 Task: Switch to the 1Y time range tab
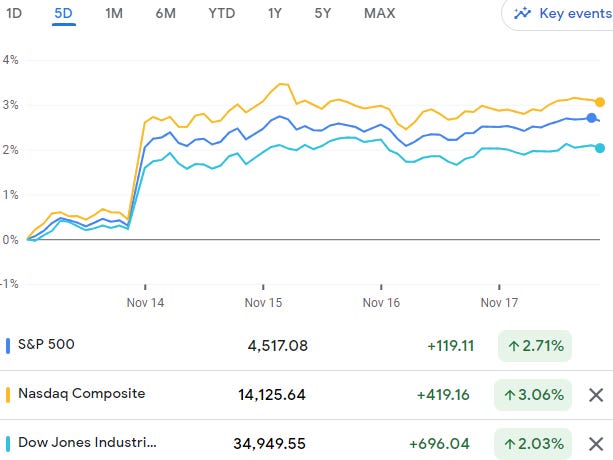(275, 13)
